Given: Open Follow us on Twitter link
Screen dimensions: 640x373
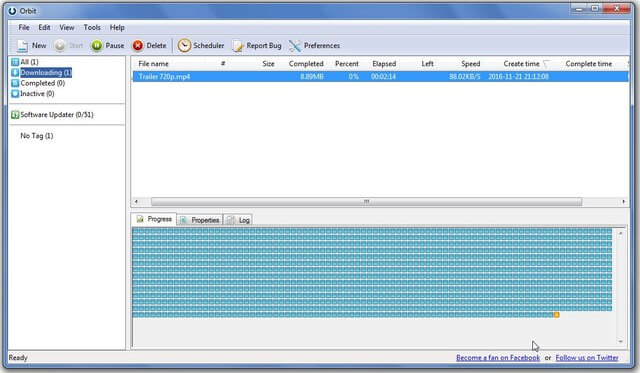Looking at the screenshot, I should (587, 358).
